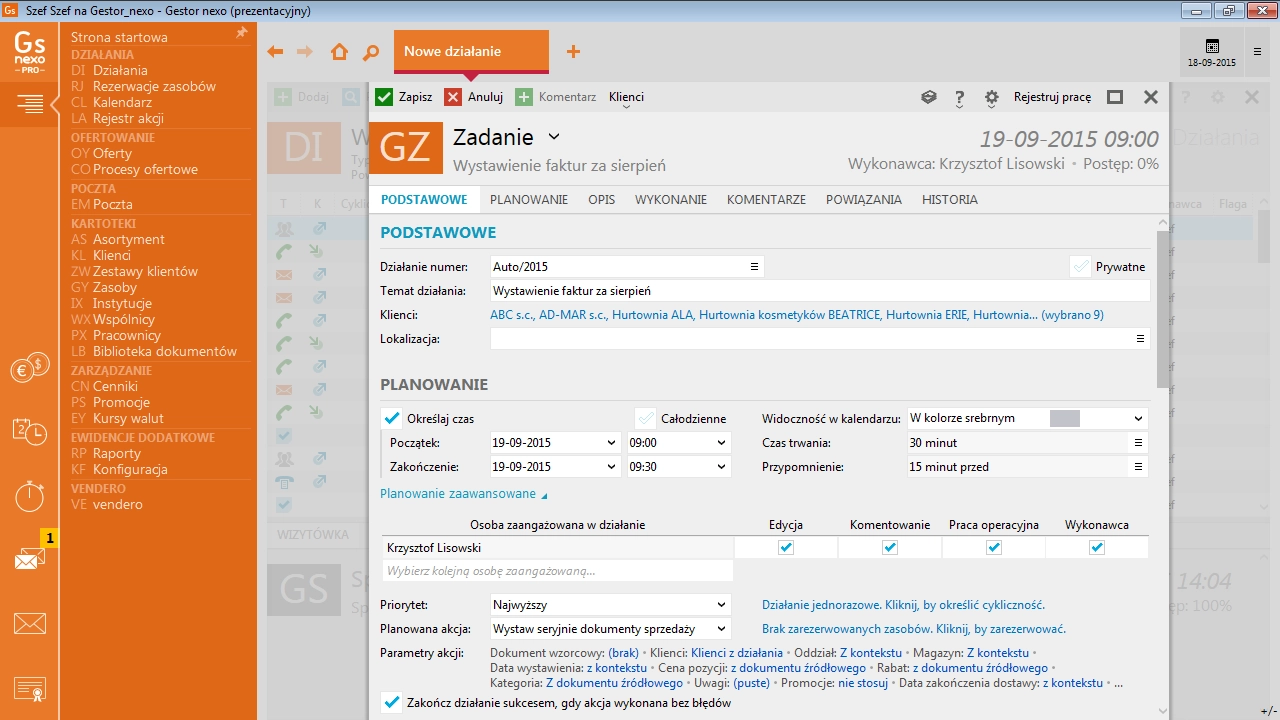Viewport: 1280px width, 720px height.
Task: Open the help icon in the task toolbar
Action: pos(959,97)
